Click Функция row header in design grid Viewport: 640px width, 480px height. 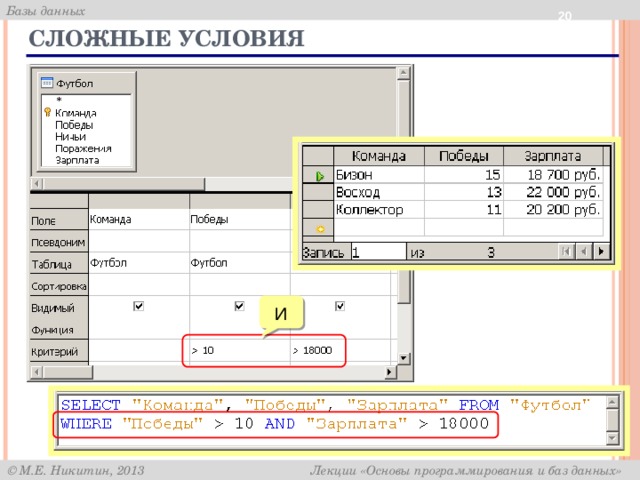click(x=59, y=330)
